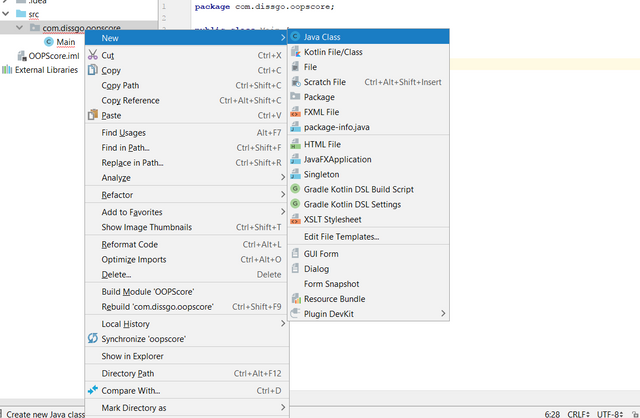
Task: Click the Scratch File icon
Action: tap(296, 82)
